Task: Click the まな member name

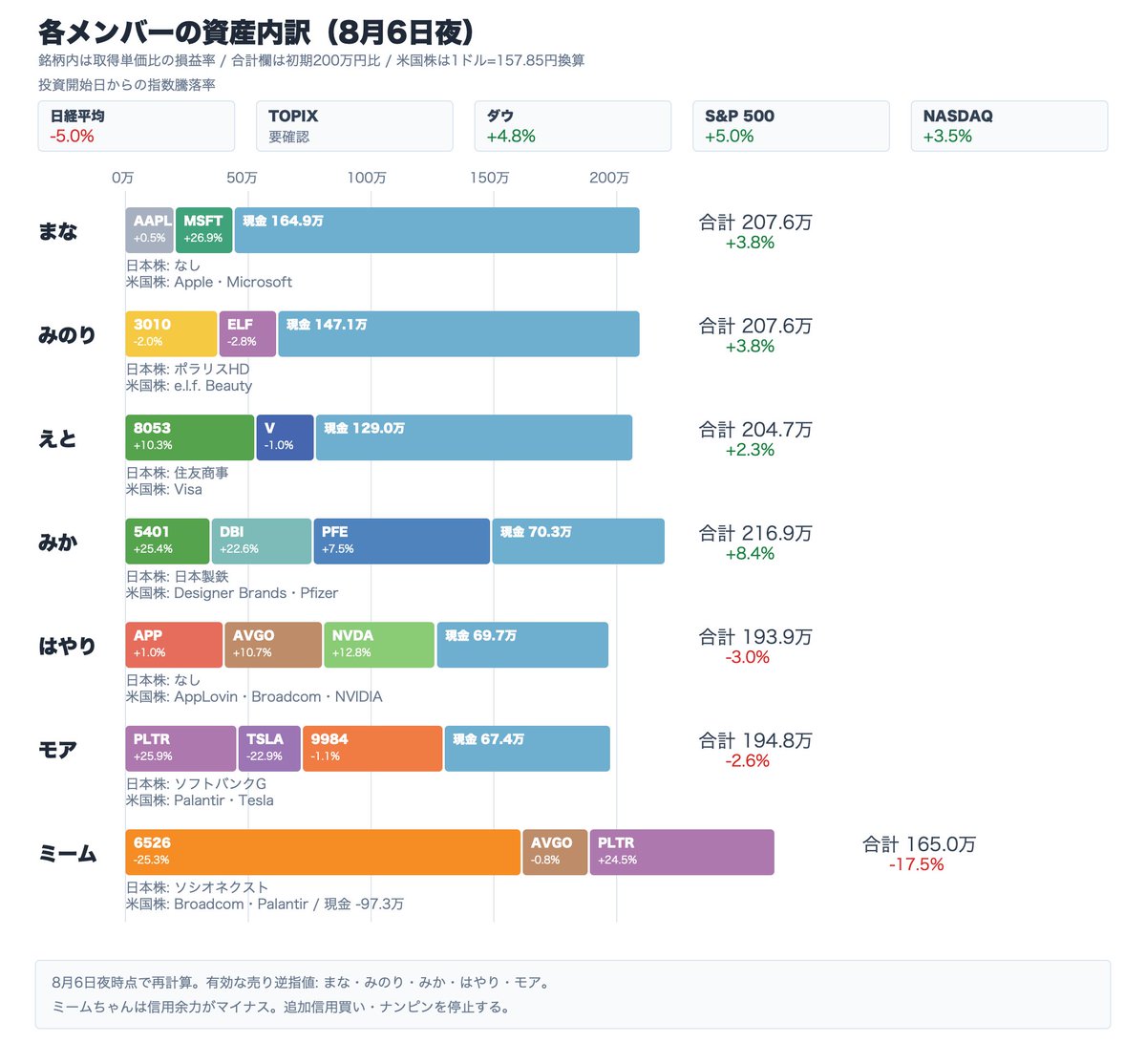Action: click(x=58, y=231)
